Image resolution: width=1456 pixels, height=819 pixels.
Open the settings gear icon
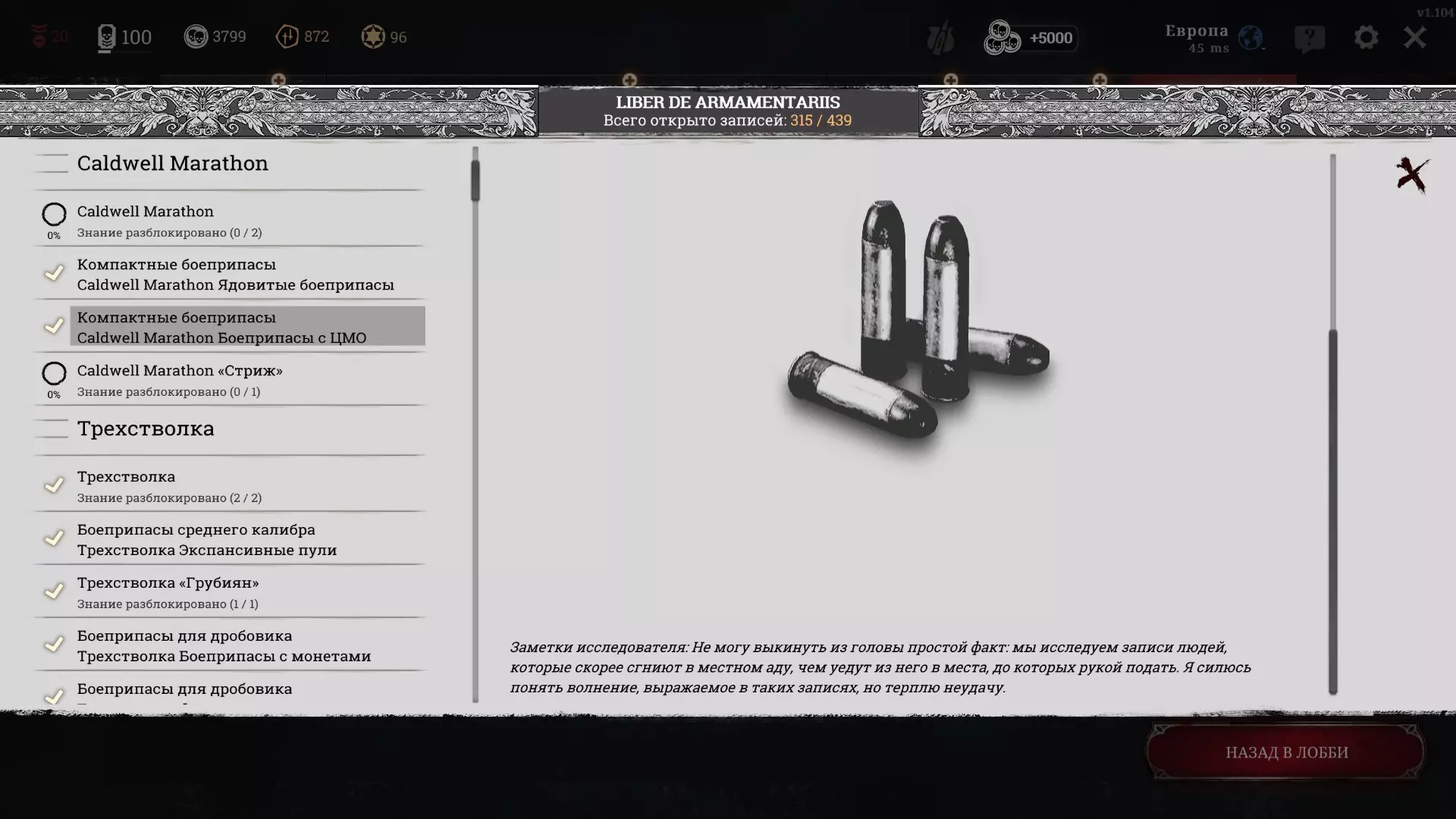[1366, 37]
